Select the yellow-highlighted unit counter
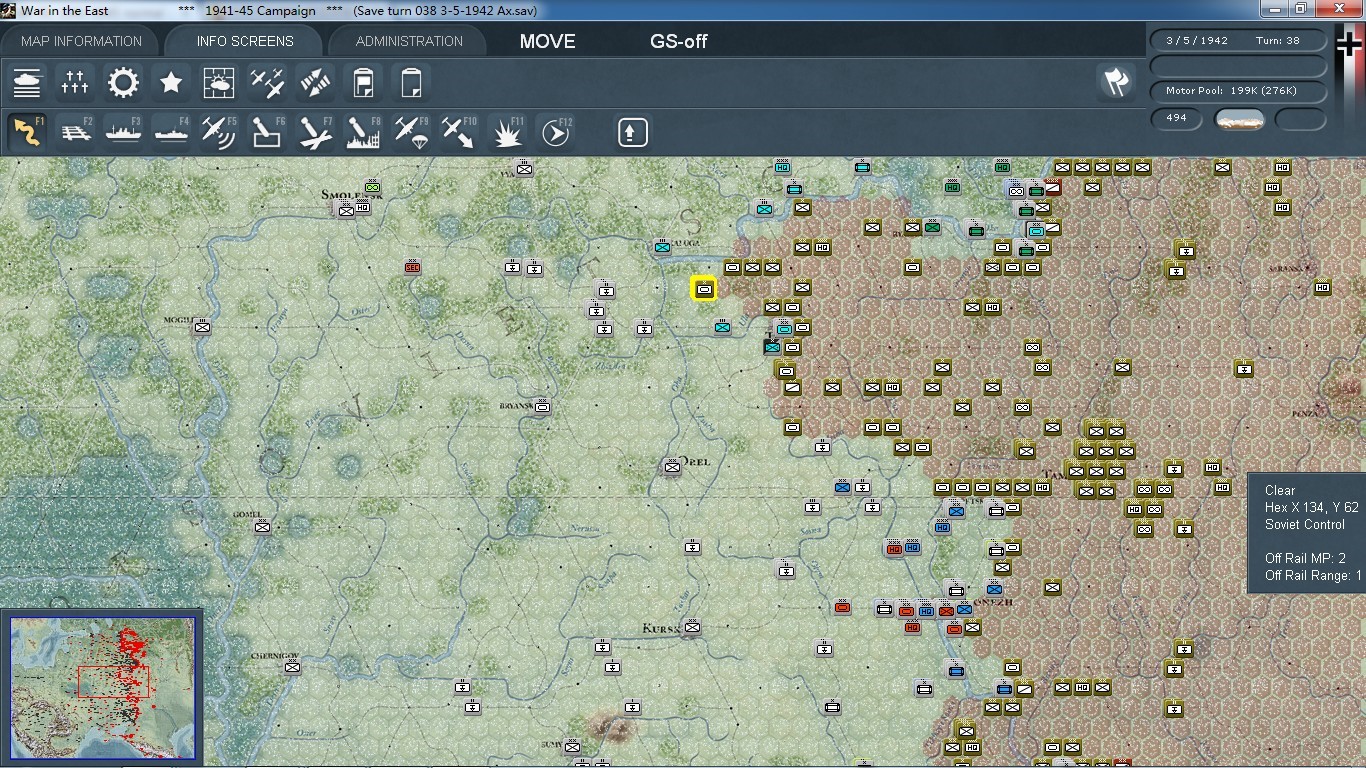The width and height of the screenshot is (1366, 768). coord(704,289)
